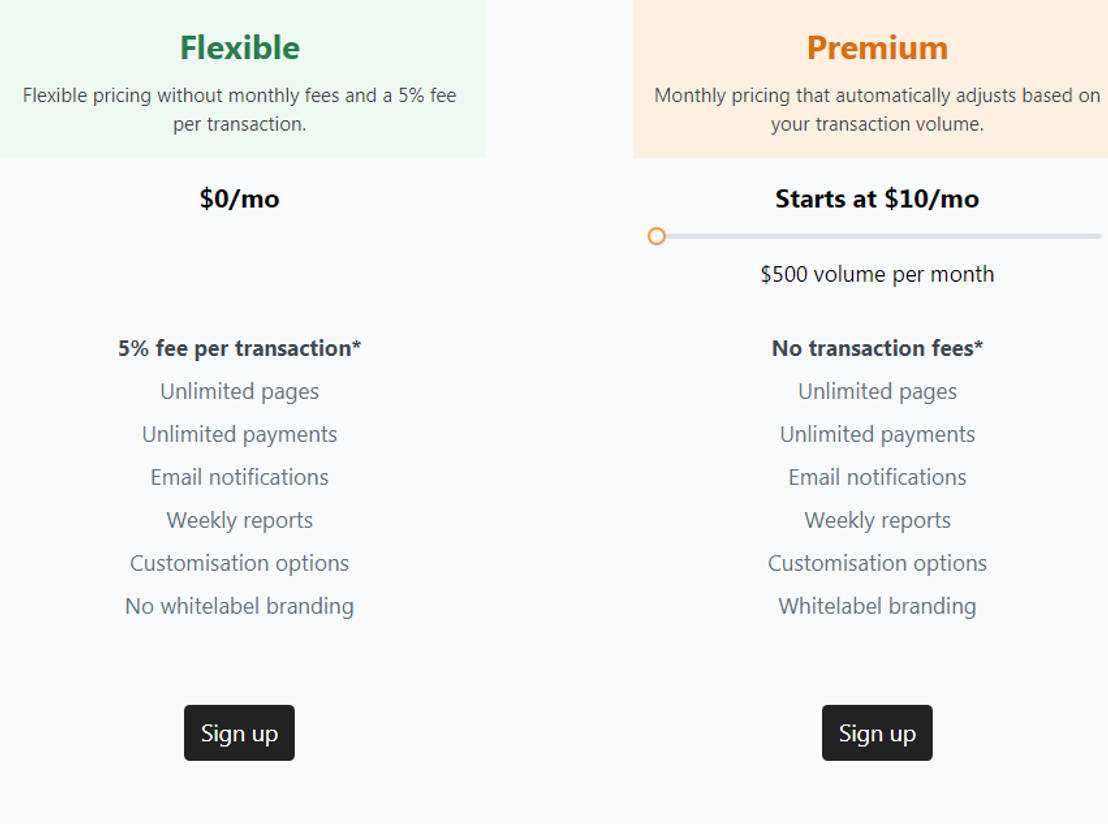Click the orange volume slider handle
1108x824 pixels.
[656, 236]
